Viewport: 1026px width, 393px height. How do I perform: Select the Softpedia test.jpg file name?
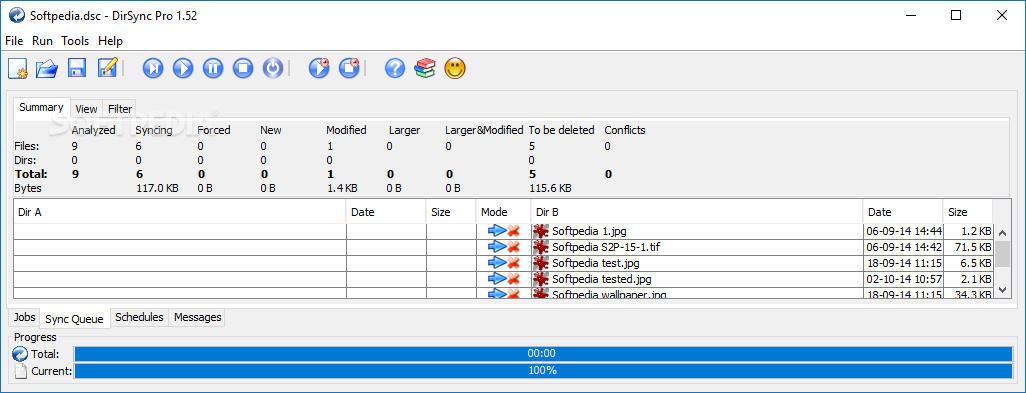pyautogui.click(x=595, y=263)
